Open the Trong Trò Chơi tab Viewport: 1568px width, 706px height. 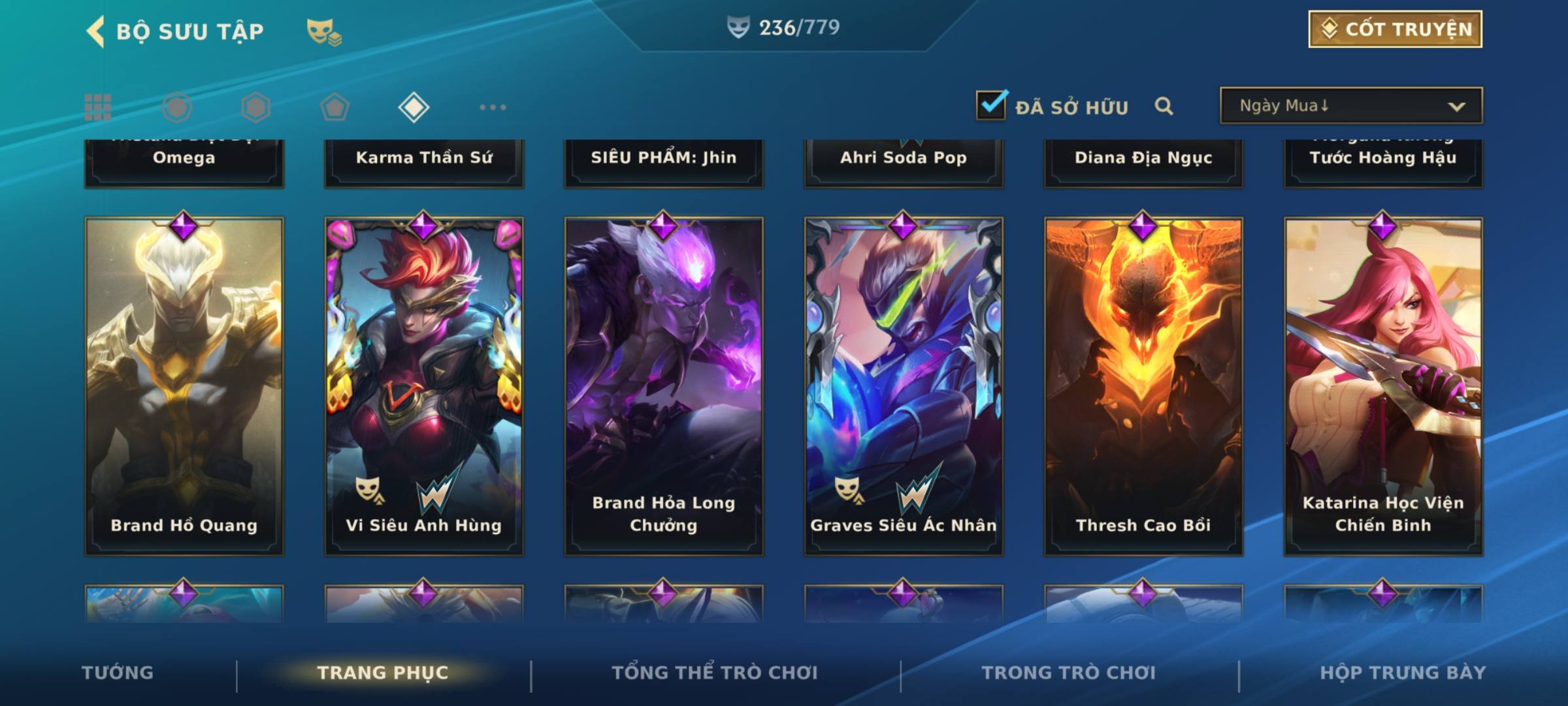click(x=1069, y=673)
